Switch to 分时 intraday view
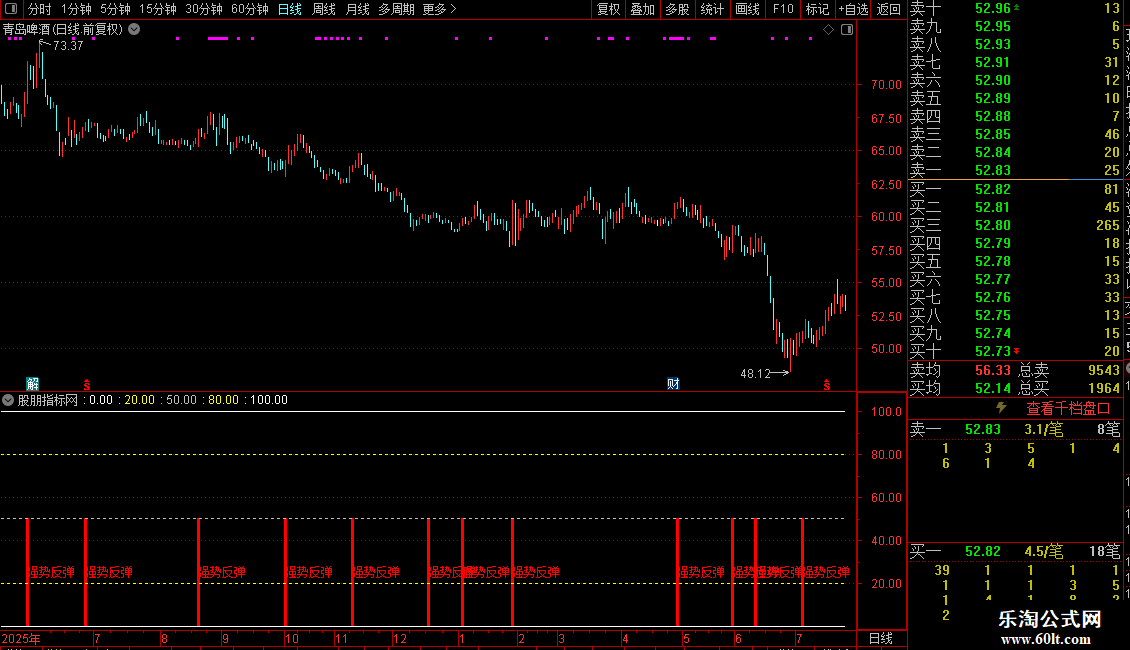Image resolution: width=1130 pixels, height=650 pixels. (40, 9)
